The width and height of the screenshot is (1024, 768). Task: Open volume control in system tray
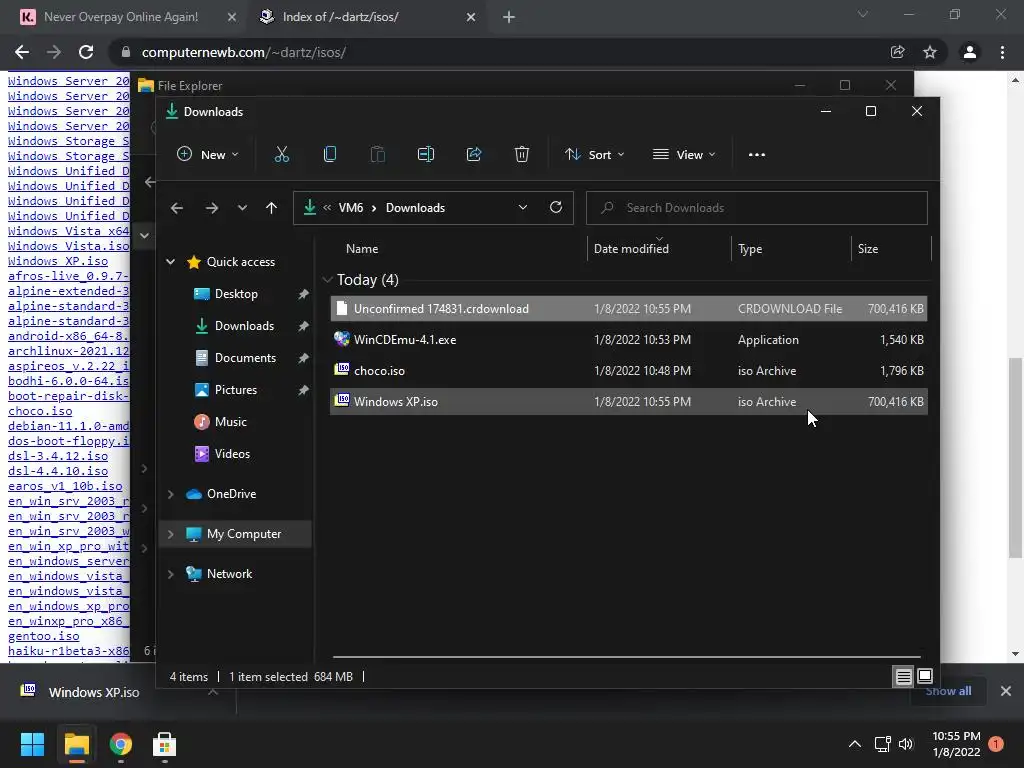click(906, 744)
